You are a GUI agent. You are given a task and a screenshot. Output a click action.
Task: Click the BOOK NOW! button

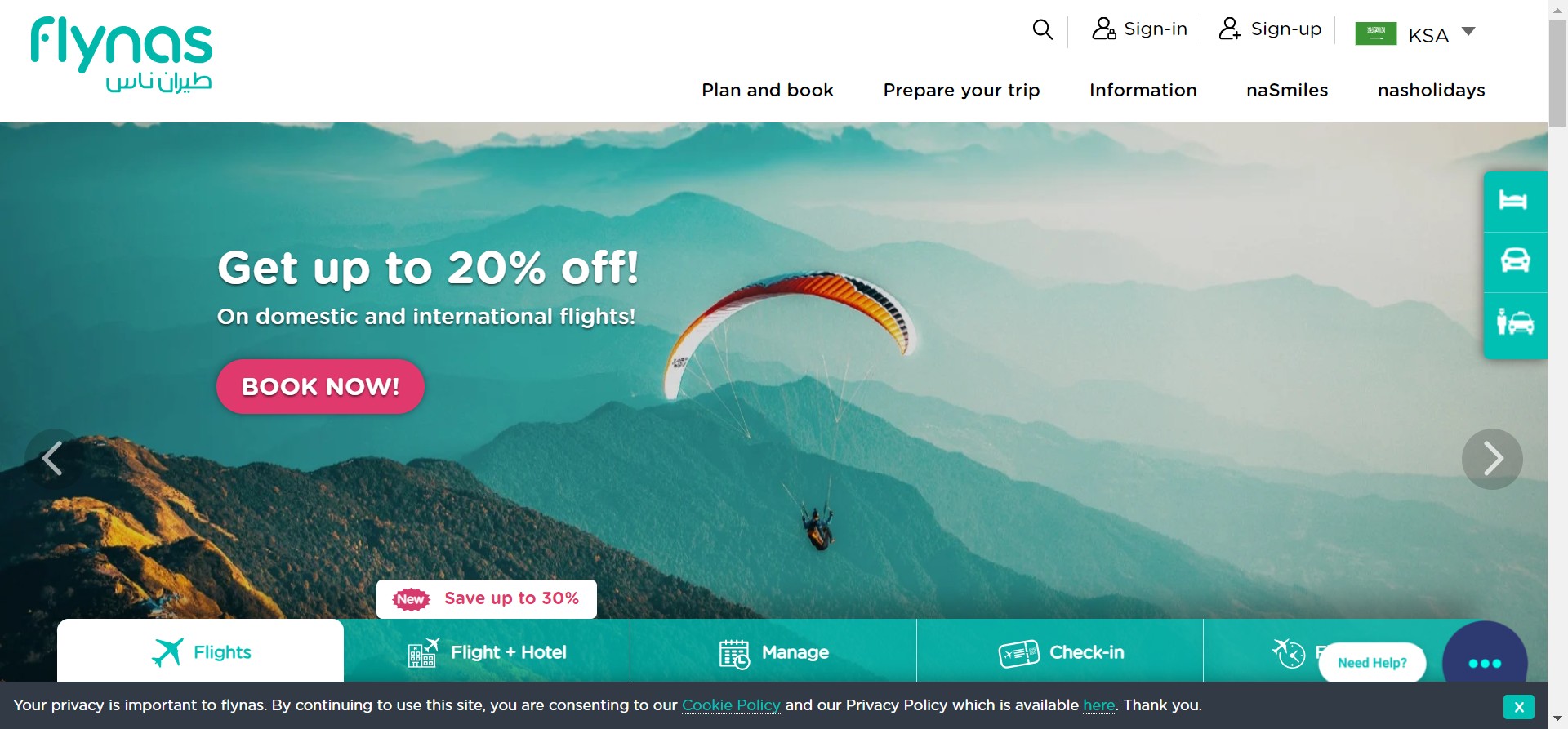(x=320, y=386)
